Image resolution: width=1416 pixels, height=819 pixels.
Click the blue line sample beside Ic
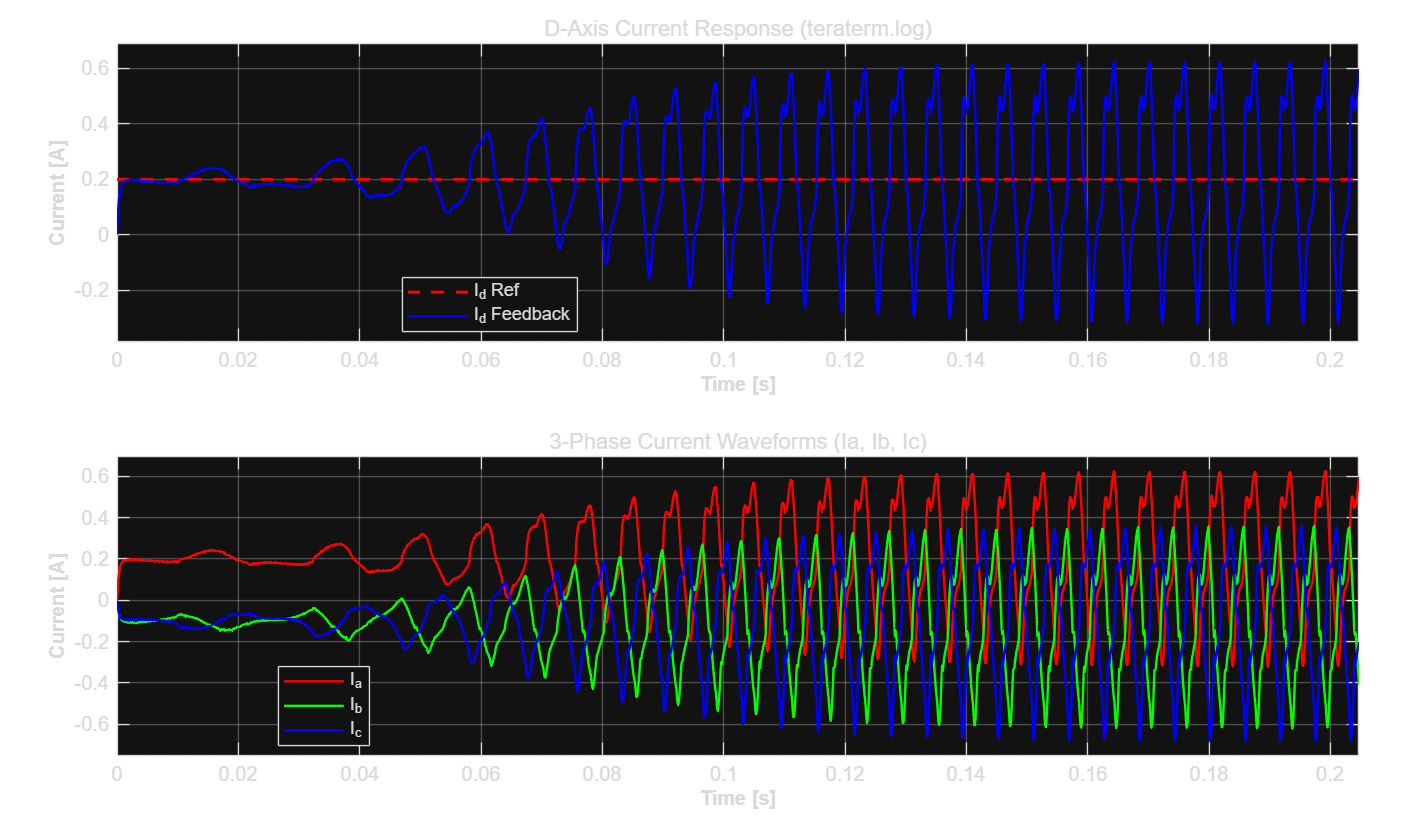314,730
